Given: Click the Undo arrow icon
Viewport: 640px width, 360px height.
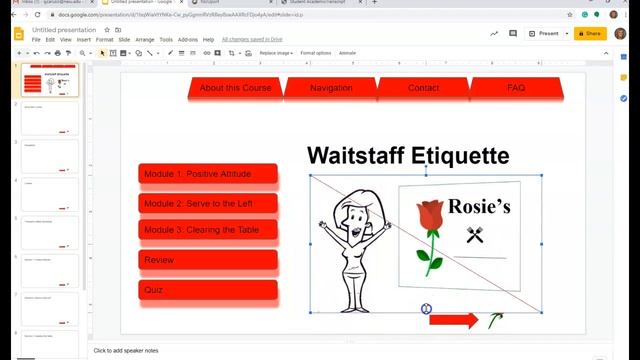Looking at the screenshot, I should (x=37, y=53).
